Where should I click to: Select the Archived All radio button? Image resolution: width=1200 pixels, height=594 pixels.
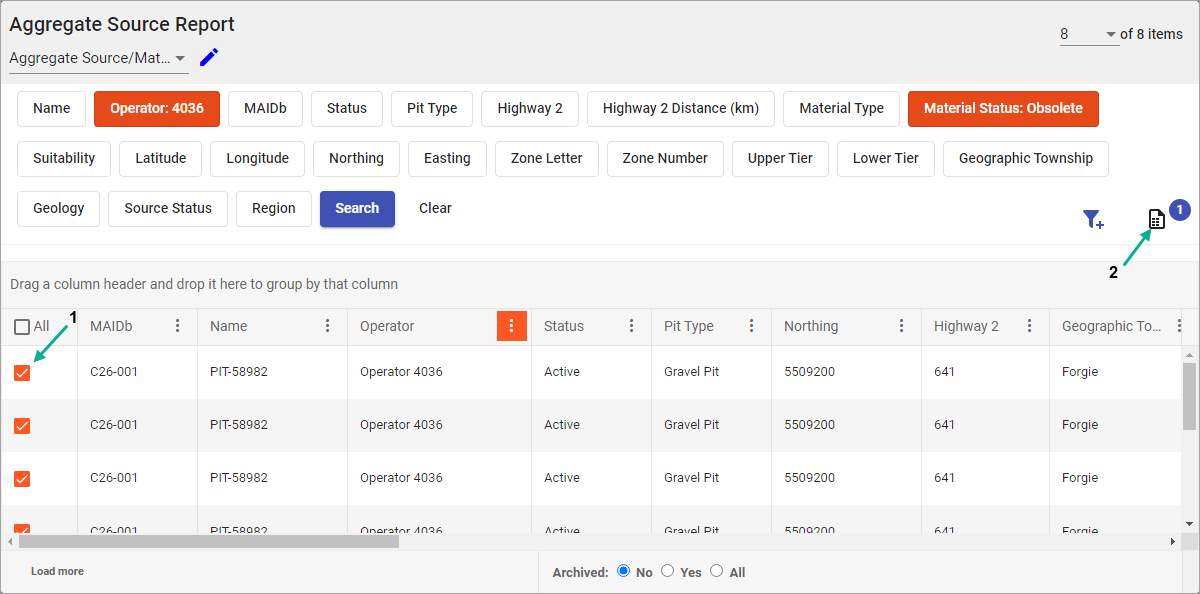click(716, 571)
